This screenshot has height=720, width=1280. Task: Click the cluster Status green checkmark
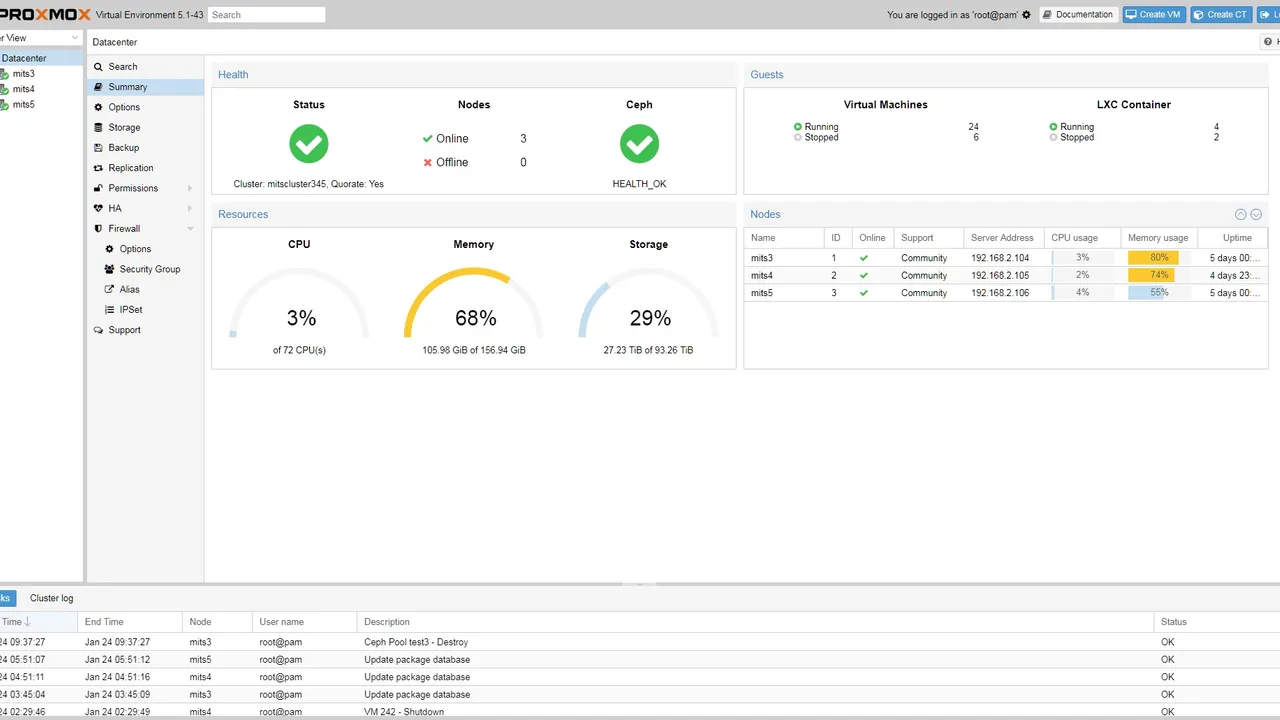309,144
